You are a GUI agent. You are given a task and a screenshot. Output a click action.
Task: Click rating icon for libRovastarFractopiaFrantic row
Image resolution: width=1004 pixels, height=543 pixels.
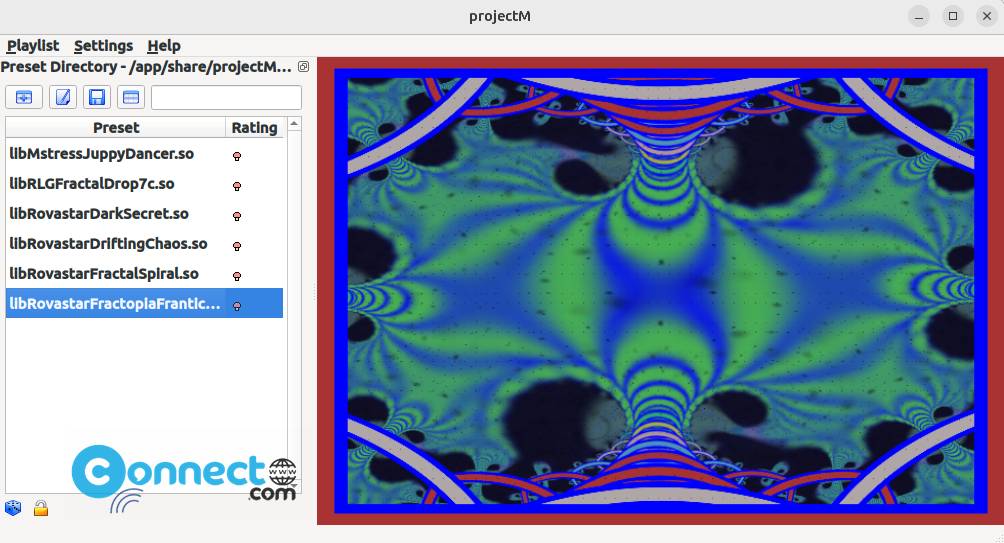(237, 306)
